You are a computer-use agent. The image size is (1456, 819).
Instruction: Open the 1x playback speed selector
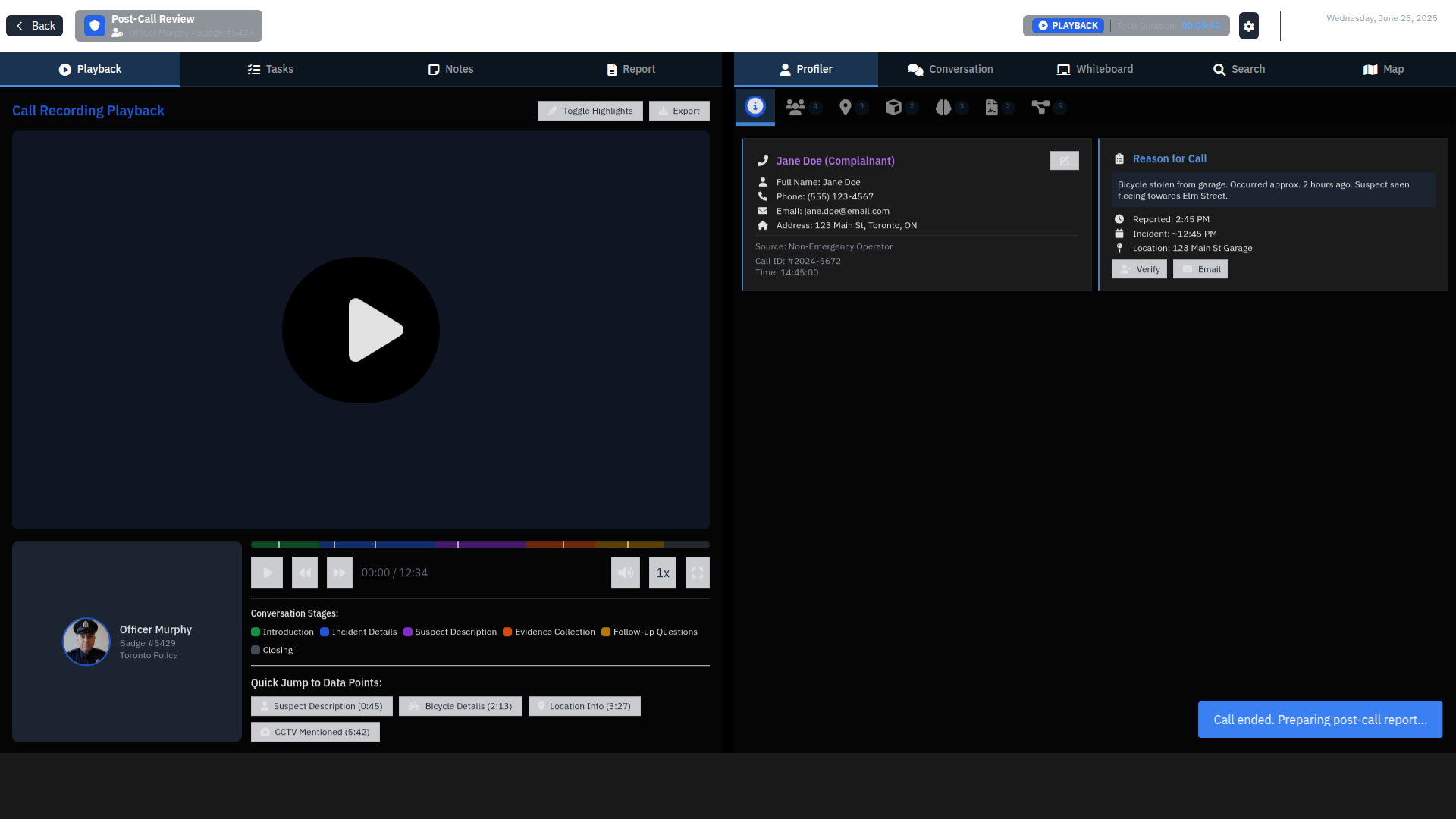(x=662, y=573)
